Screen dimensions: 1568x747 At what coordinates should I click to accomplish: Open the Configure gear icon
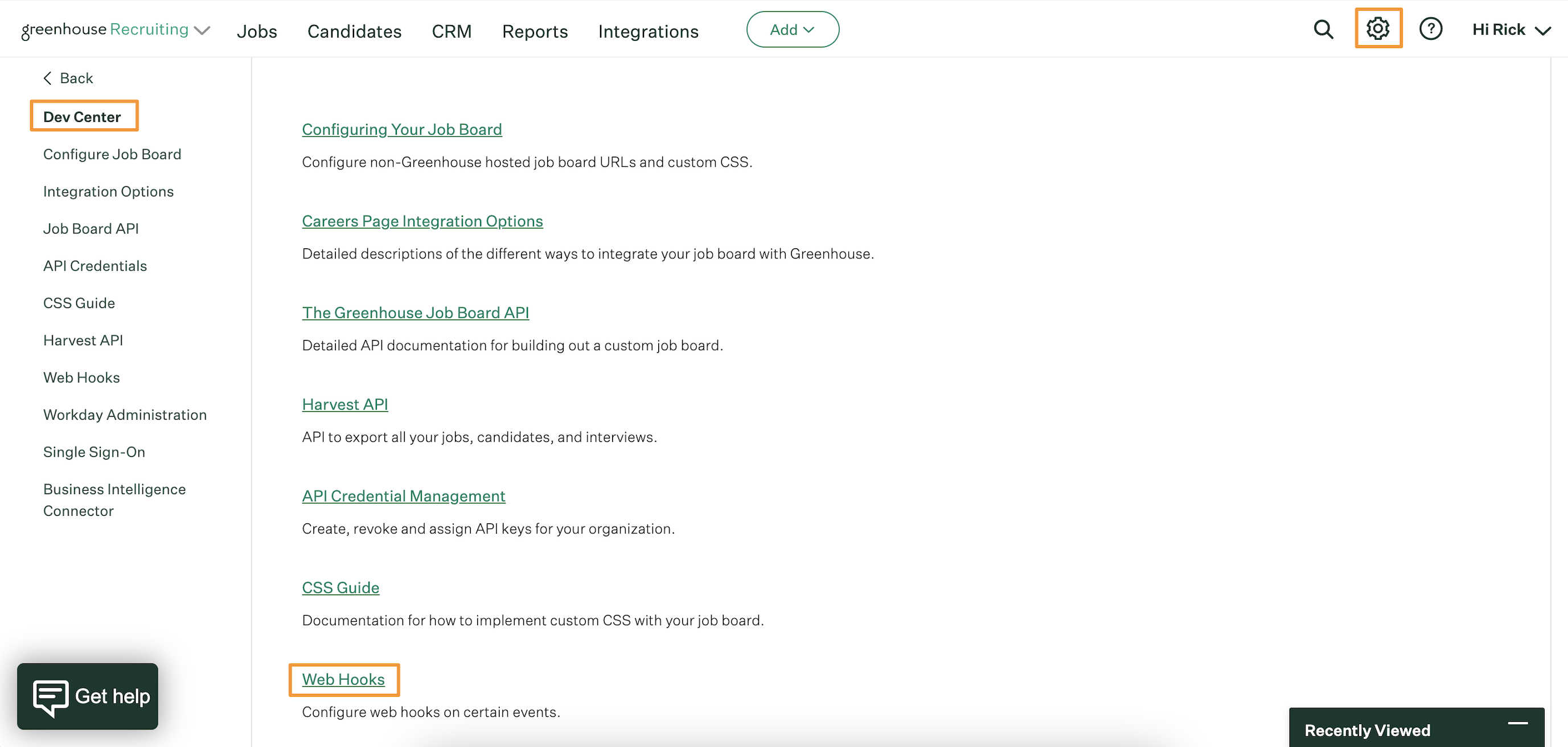1377,28
